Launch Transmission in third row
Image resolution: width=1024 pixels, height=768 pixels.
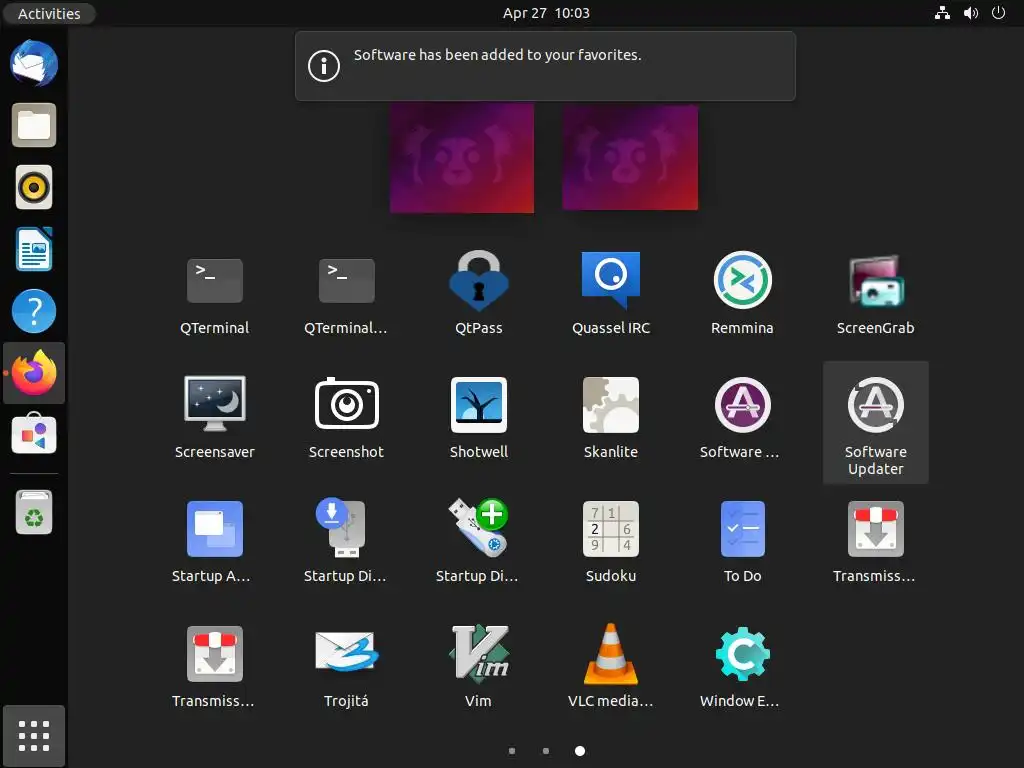pos(876,542)
